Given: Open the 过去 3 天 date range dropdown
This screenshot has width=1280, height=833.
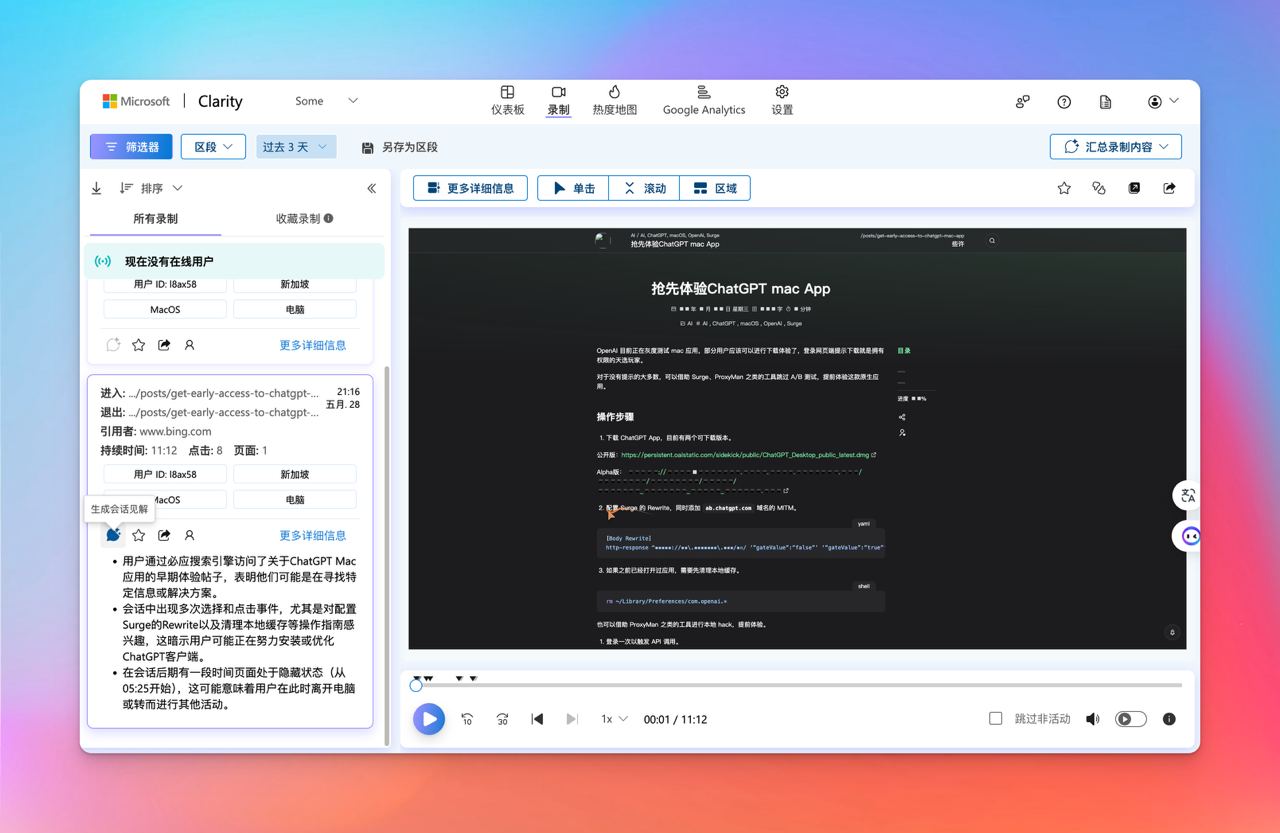Looking at the screenshot, I should pos(296,147).
